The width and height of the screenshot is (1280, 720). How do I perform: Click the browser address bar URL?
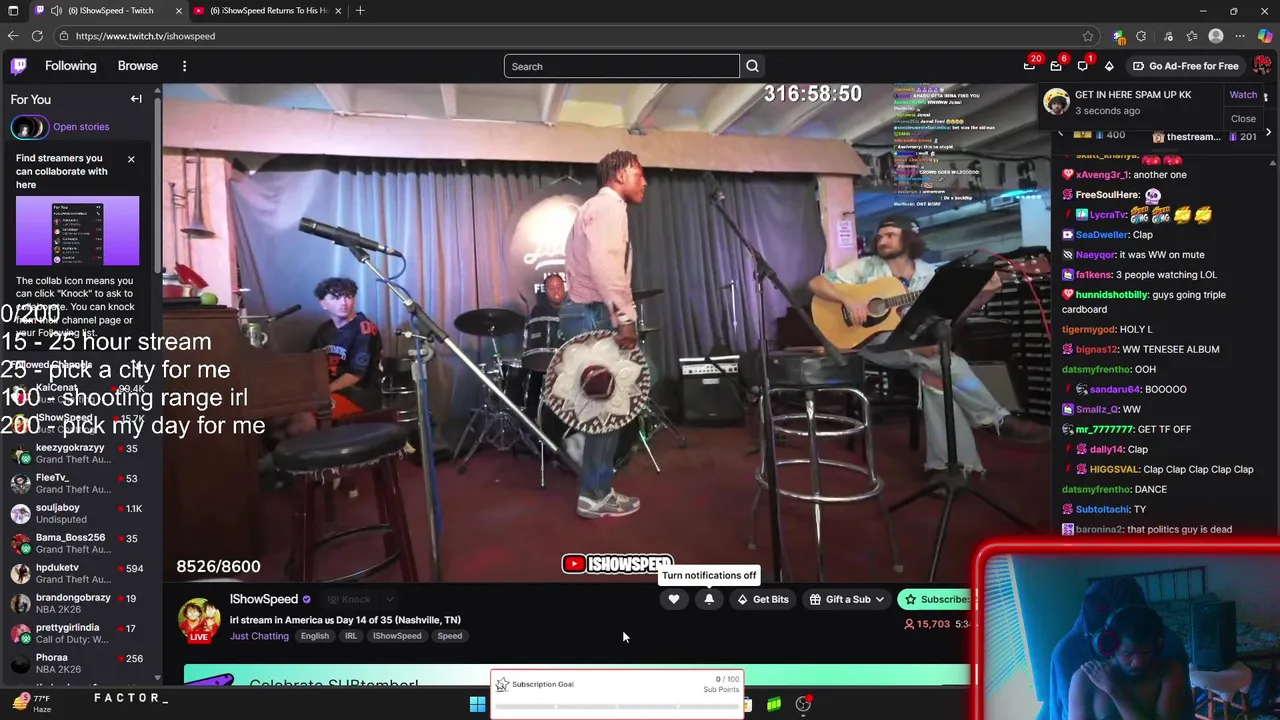click(145, 36)
